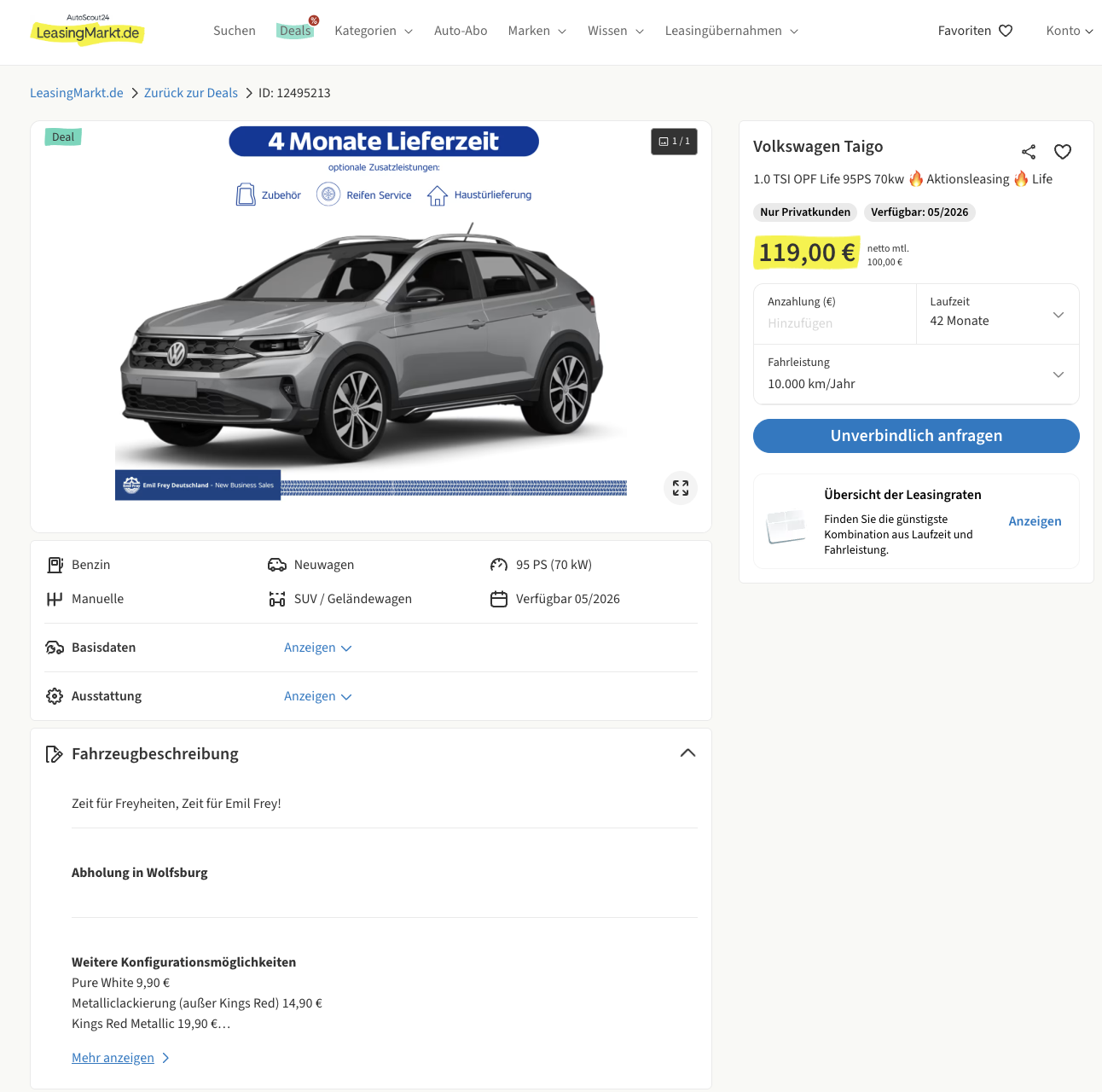This screenshot has height=1092, width=1102.
Task: Expand Ausstattung via Anzeigen
Action: [x=317, y=696]
